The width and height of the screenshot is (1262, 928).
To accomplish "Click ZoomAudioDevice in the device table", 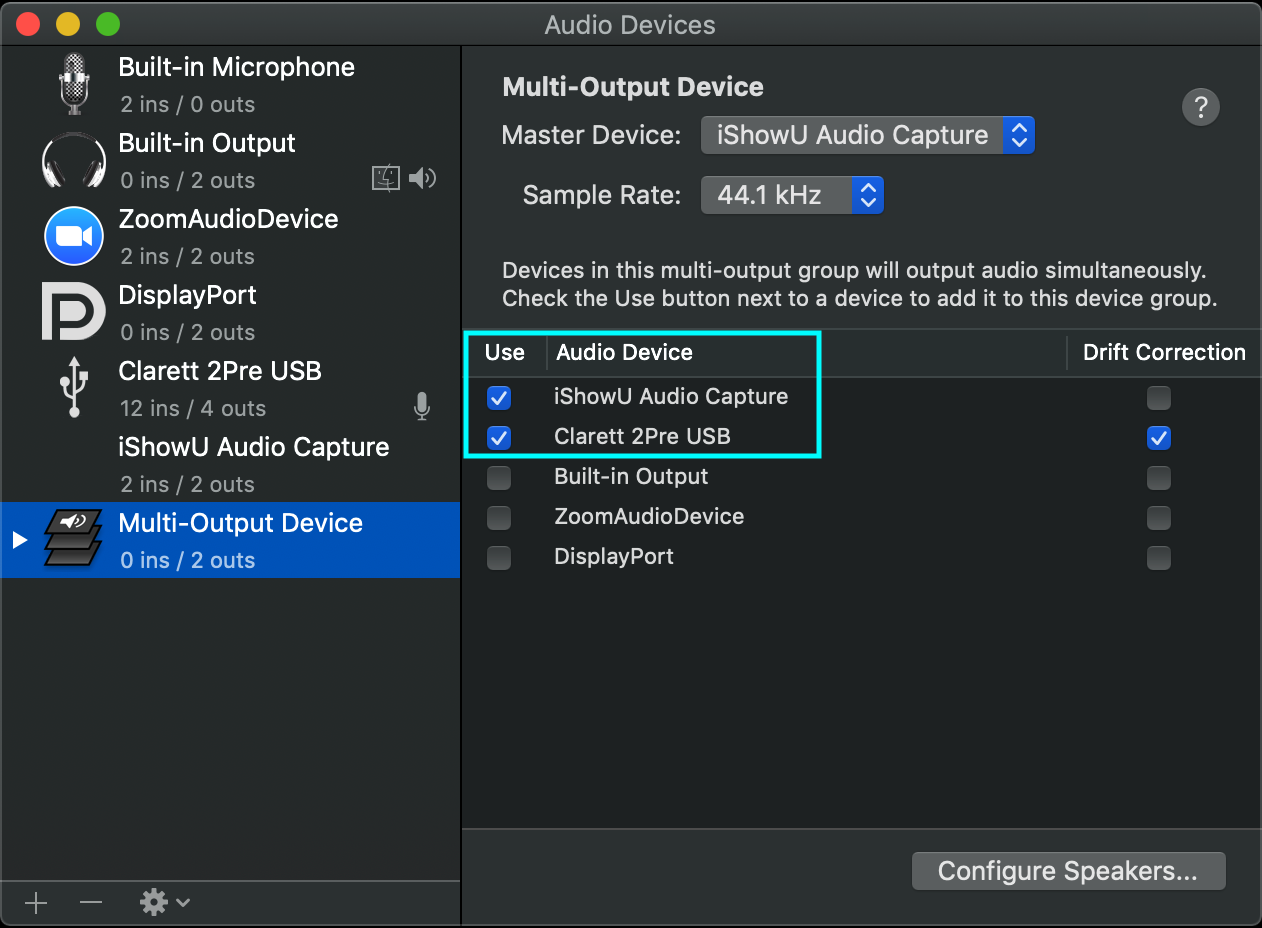I will [649, 517].
